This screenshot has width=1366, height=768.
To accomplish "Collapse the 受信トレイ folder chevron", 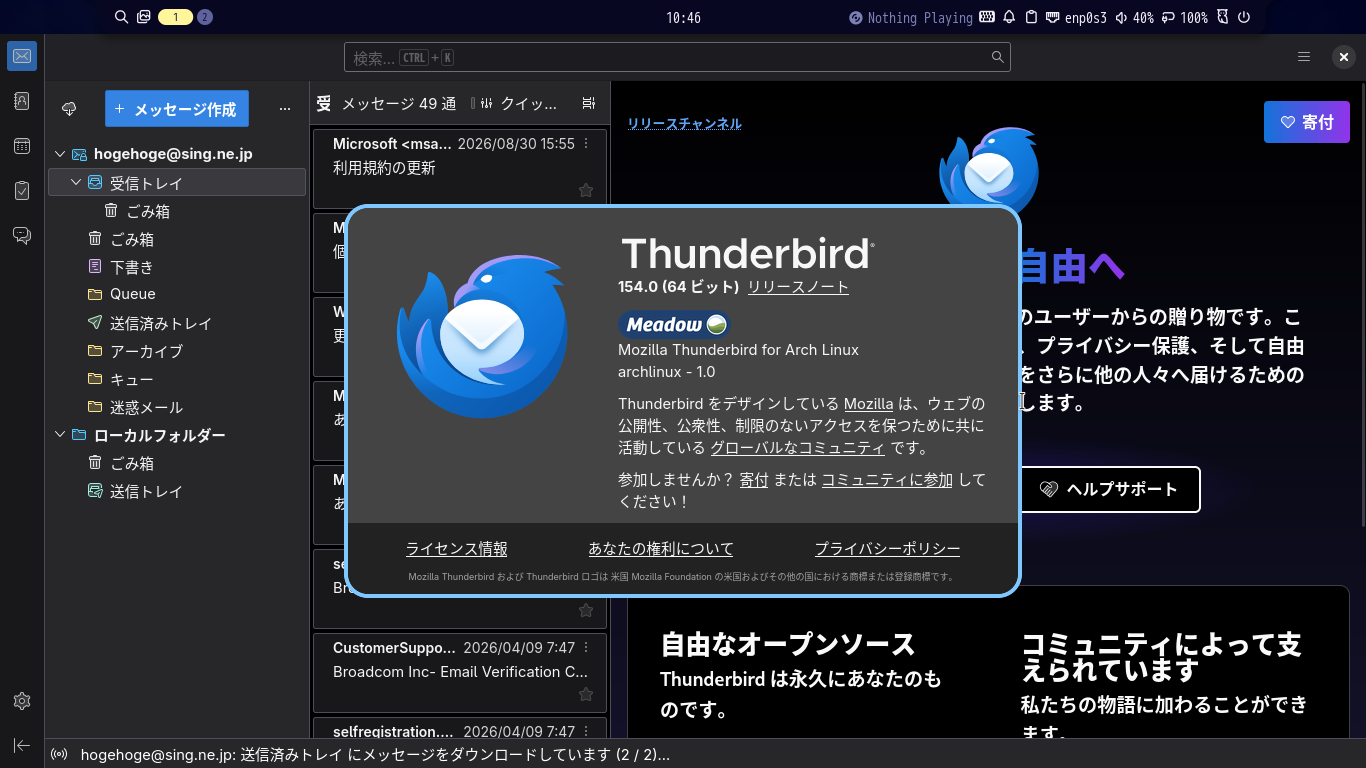I will coord(76,182).
